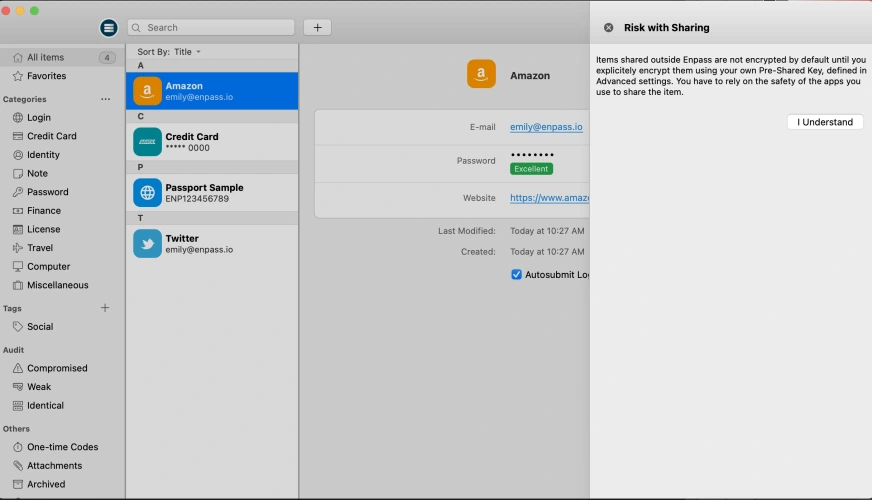Open the emily@enpass.io email link
This screenshot has width=872, height=500.
coord(546,127)
